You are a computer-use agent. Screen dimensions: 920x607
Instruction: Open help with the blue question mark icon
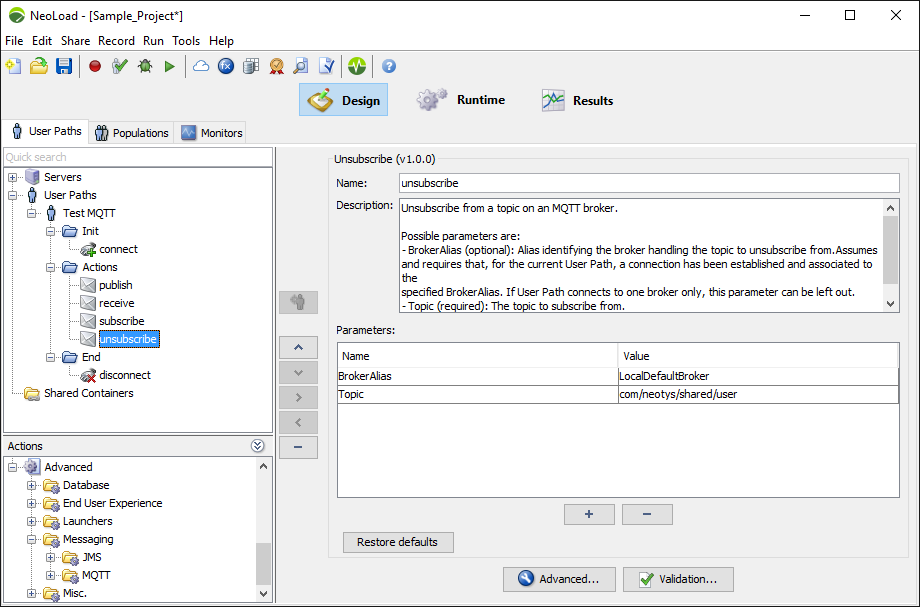click(x=389, y=66)
